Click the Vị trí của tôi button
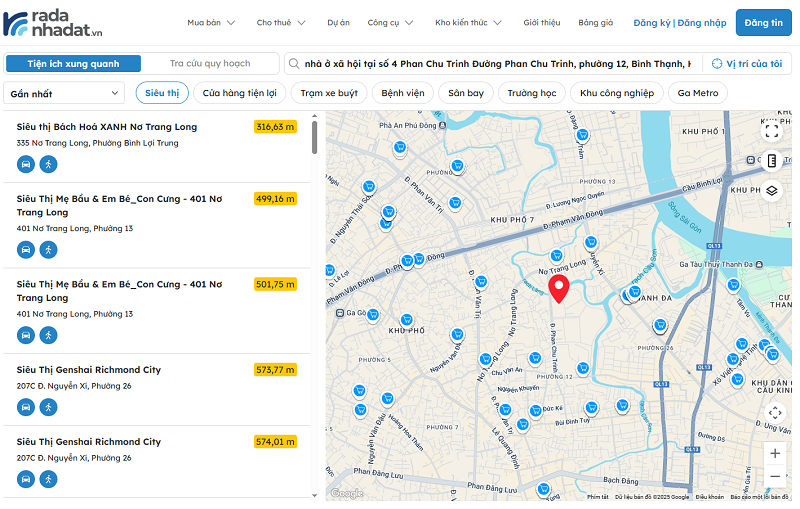This screenshot has width=800, height=509. click(x=747, y=64)
